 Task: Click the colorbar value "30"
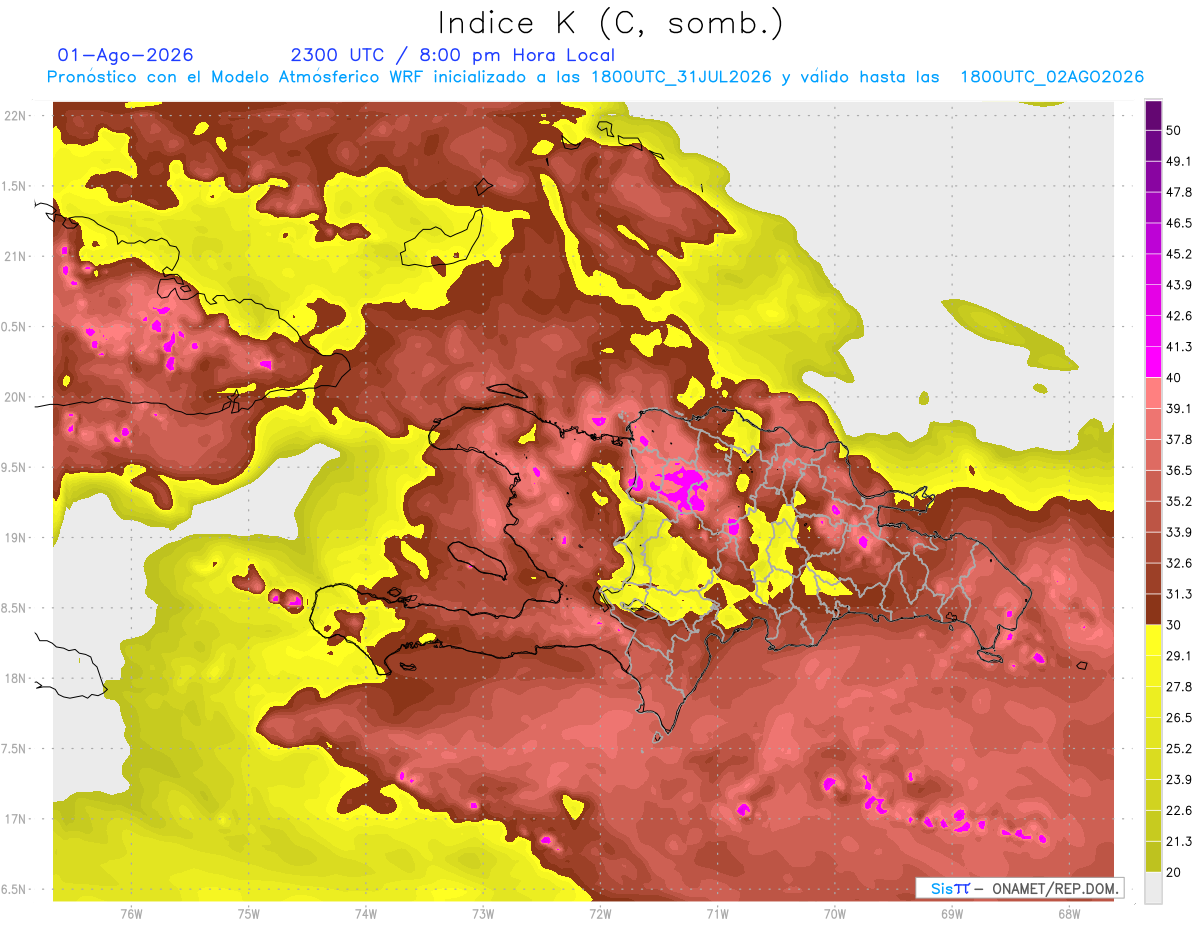coord(1174,626)
